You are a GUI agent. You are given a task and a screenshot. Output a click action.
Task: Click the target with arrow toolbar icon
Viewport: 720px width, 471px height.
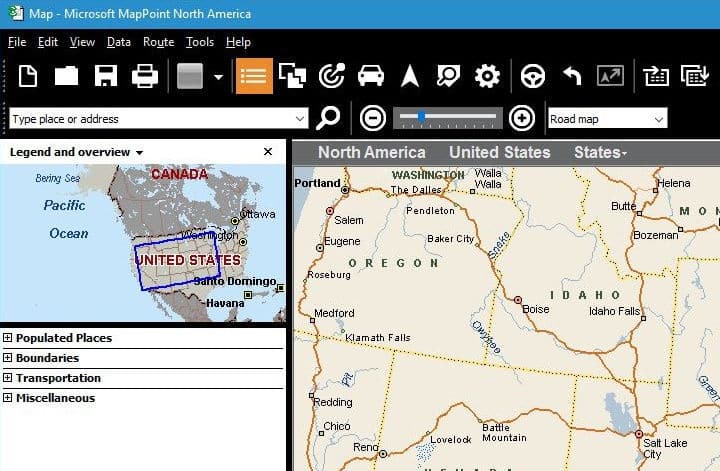point(332,76)
